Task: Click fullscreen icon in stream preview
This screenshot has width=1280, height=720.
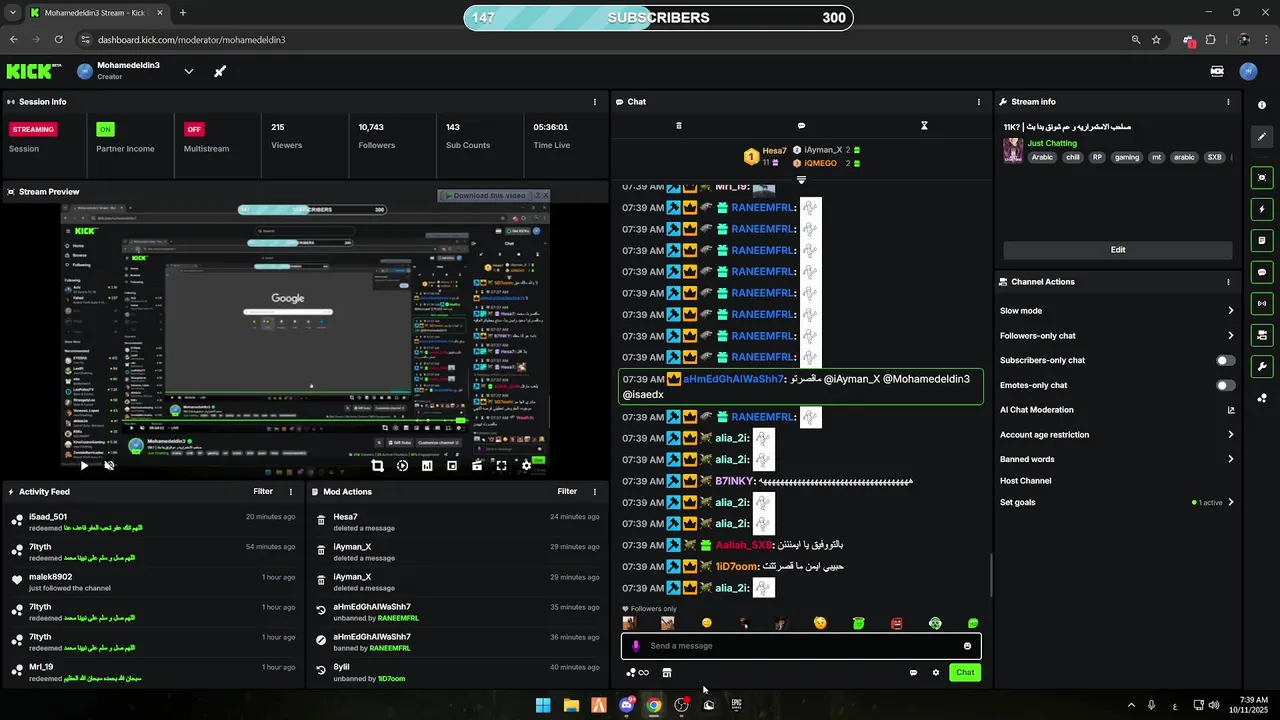Action: click(x=501, y=465)
